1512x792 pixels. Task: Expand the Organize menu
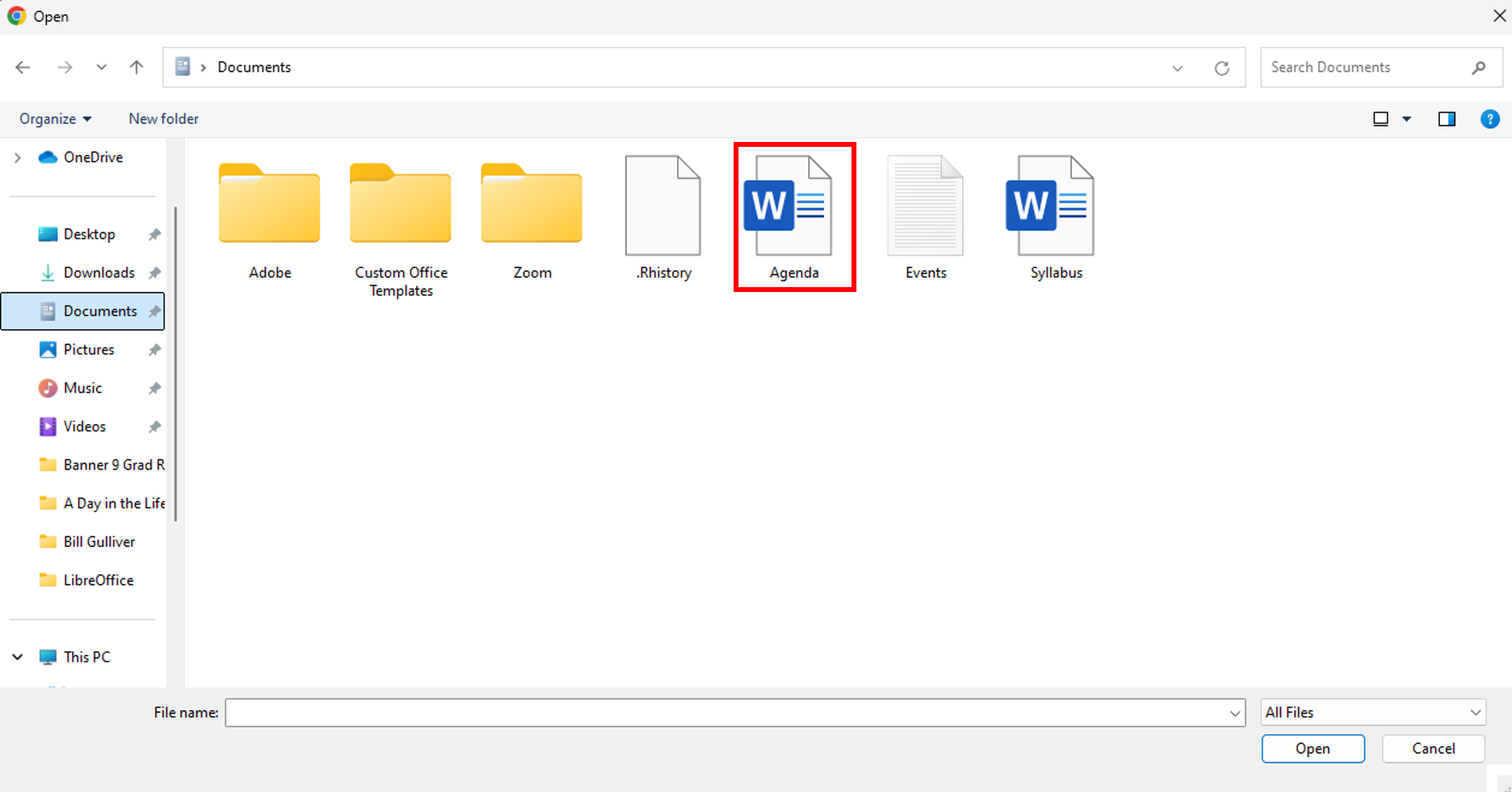click(x=55, y=119)
